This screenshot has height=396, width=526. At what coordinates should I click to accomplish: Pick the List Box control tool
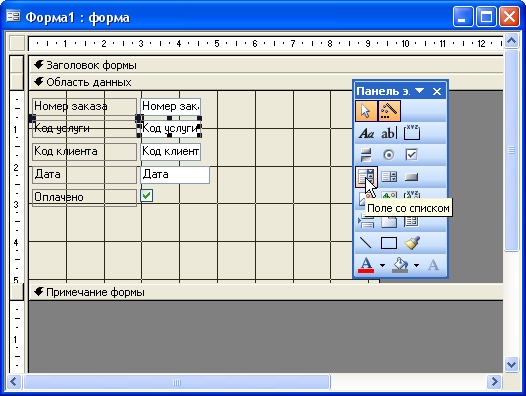(389, 177)
